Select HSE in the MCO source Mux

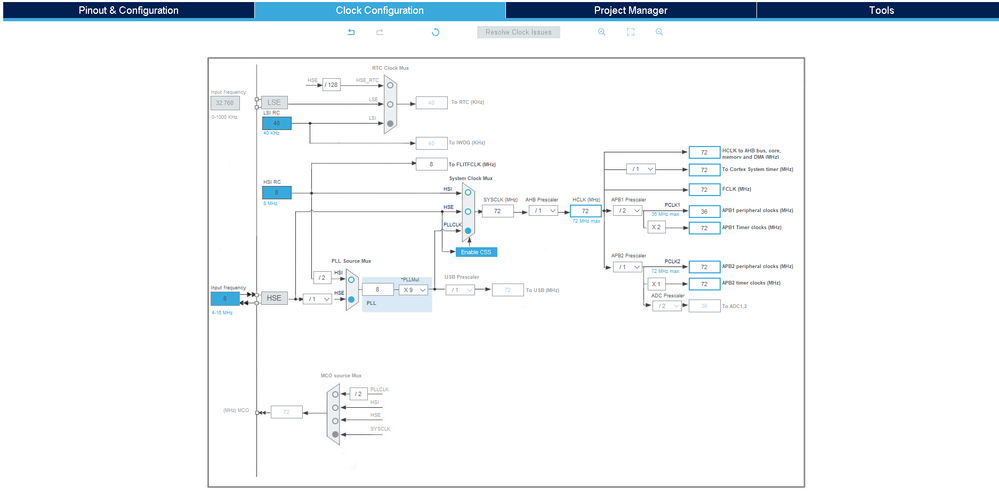(x=335, y=421)
